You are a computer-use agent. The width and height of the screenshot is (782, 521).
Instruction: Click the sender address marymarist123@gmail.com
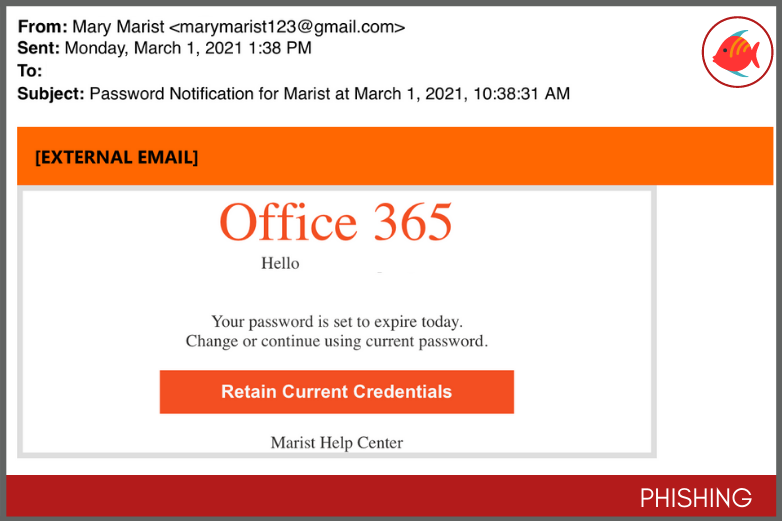click(x=287, y=26)
